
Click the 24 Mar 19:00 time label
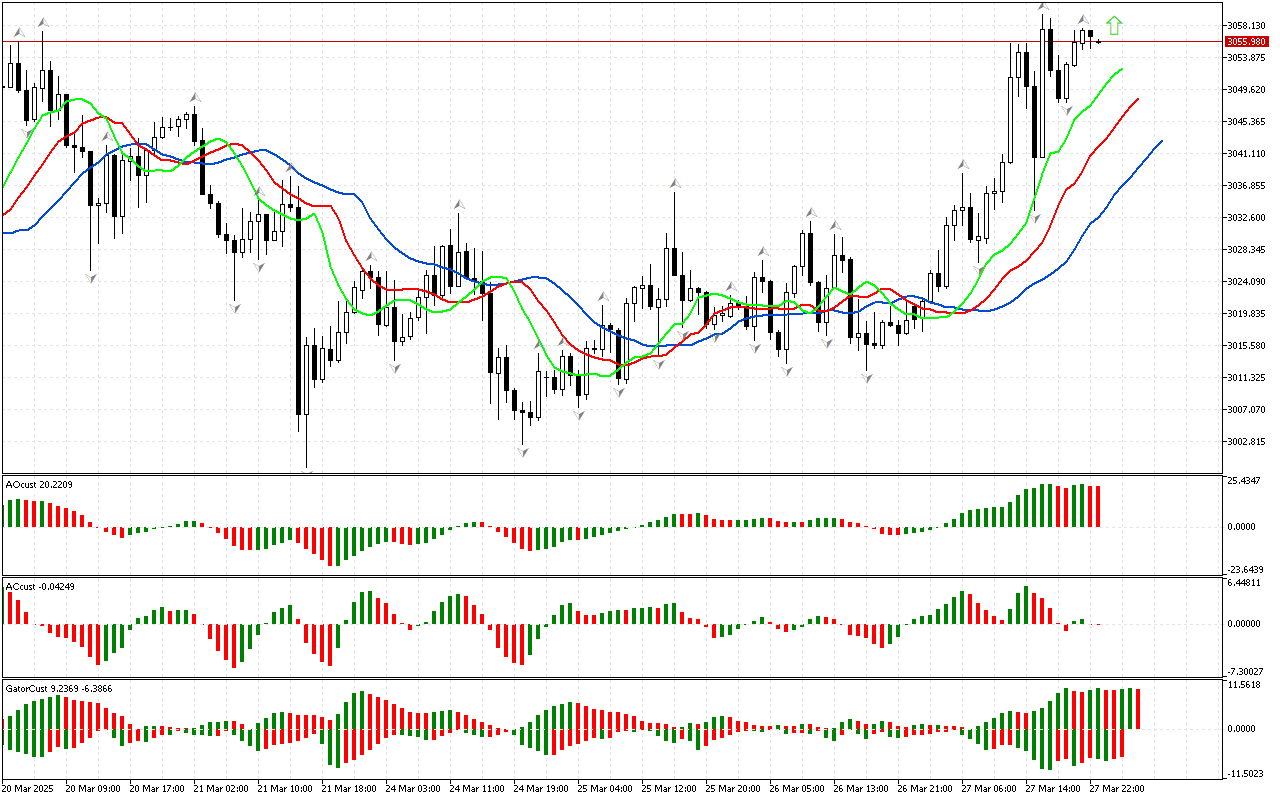540,789
